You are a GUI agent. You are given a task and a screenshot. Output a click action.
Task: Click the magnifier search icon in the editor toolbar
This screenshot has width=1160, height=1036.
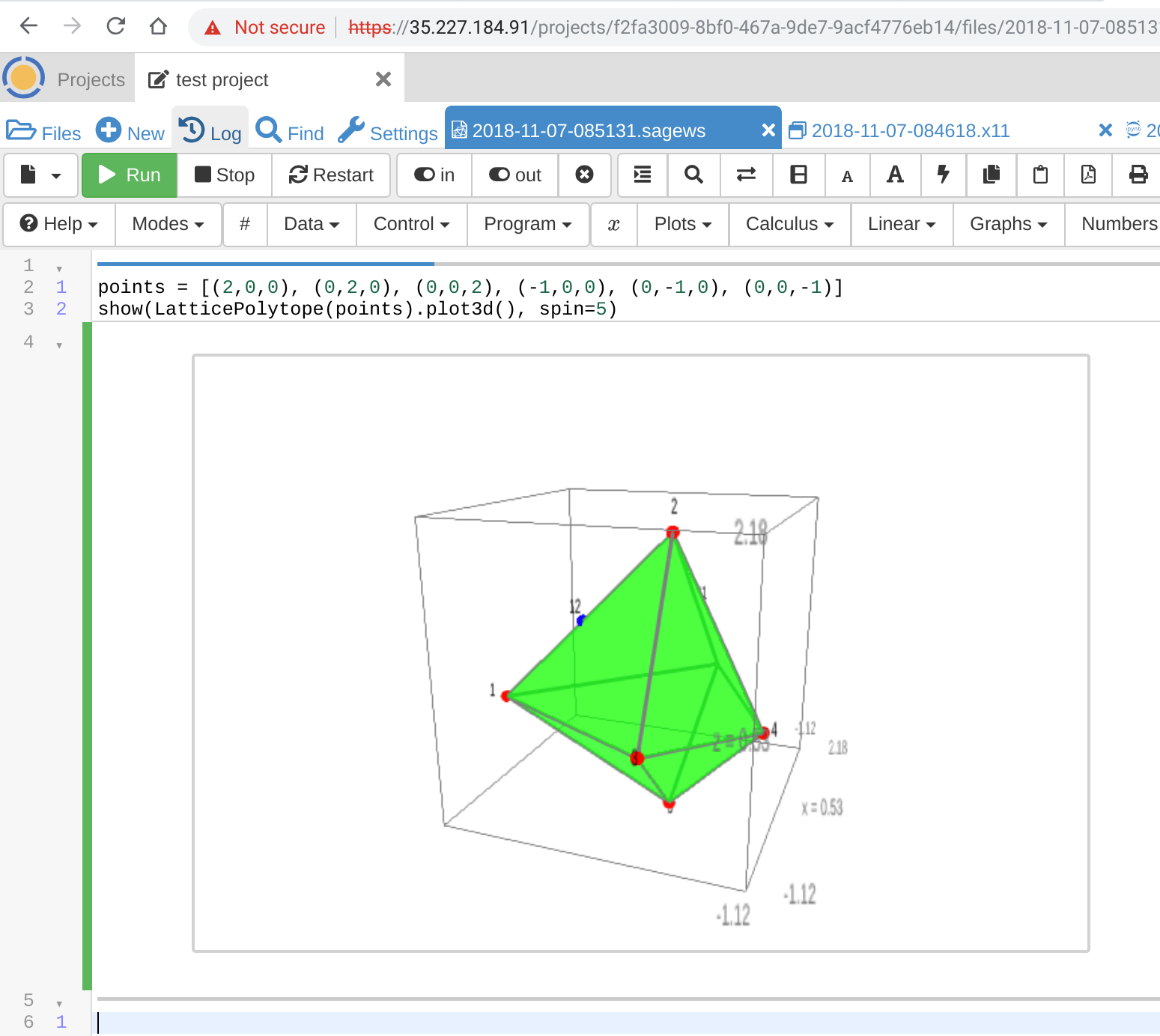[x=694, y=175]
